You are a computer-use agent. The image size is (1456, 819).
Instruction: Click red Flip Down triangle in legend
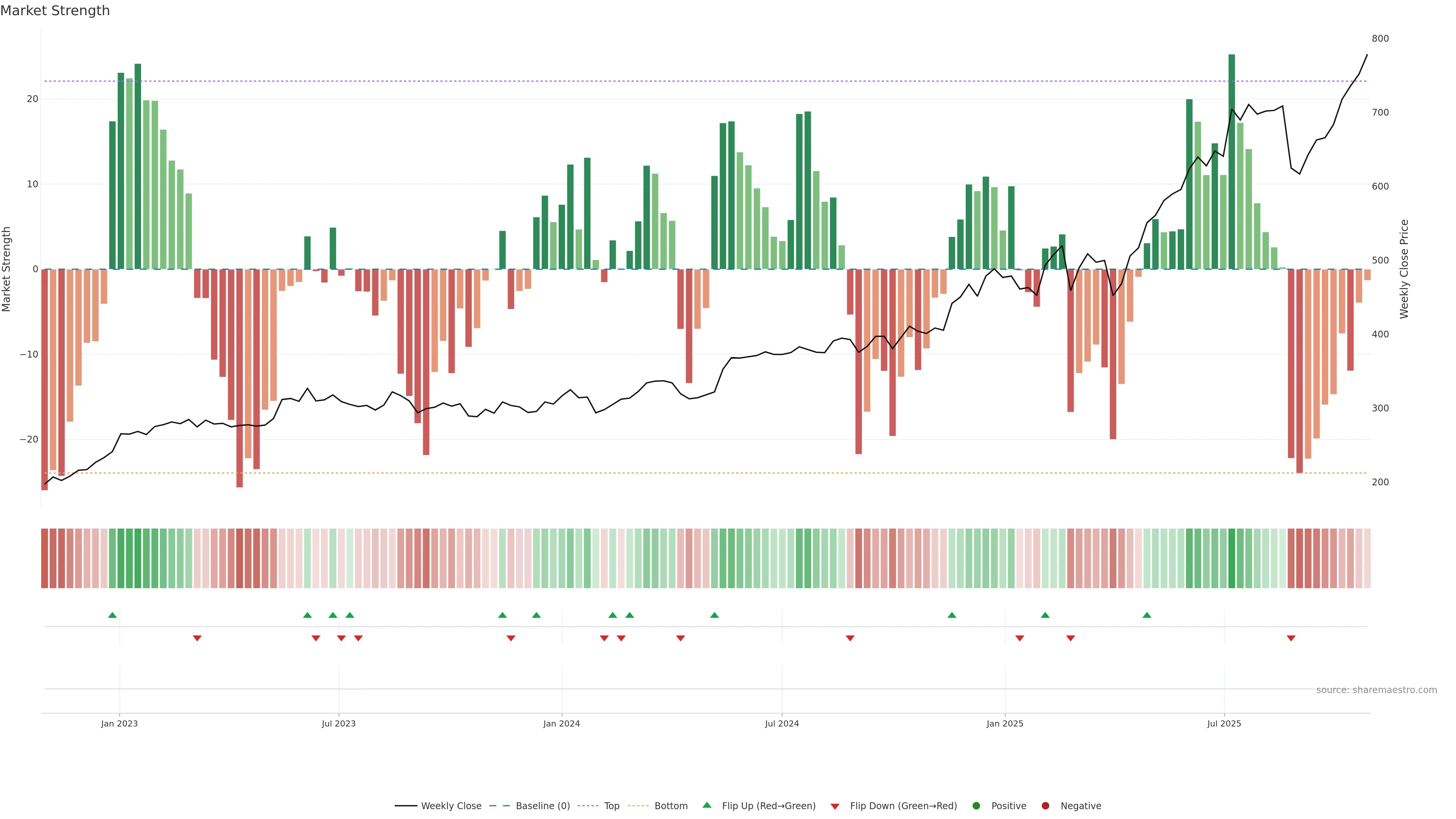[835, 806]
